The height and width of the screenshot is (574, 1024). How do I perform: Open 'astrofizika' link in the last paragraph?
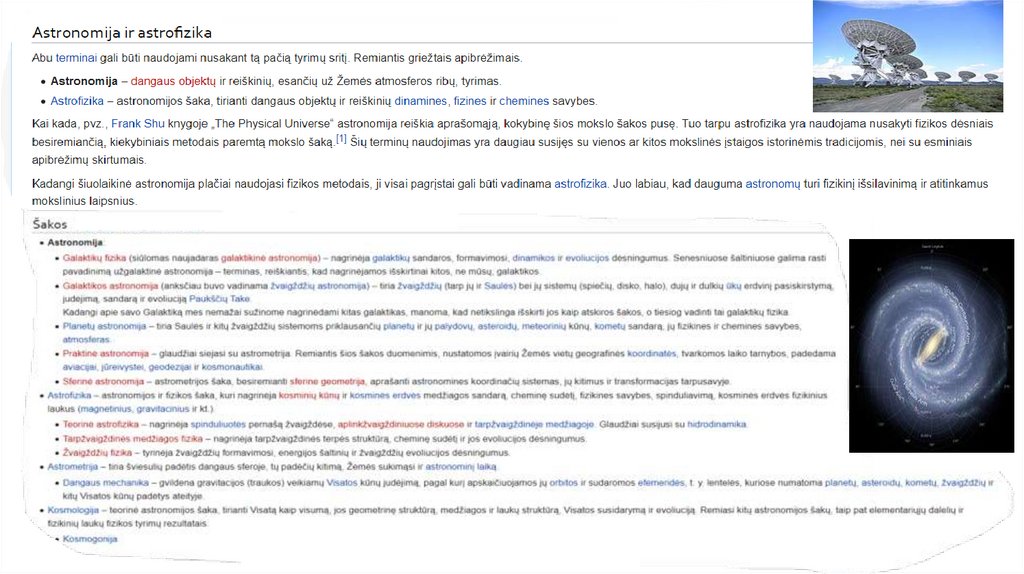pyautogui.click(x=581, y=183)
